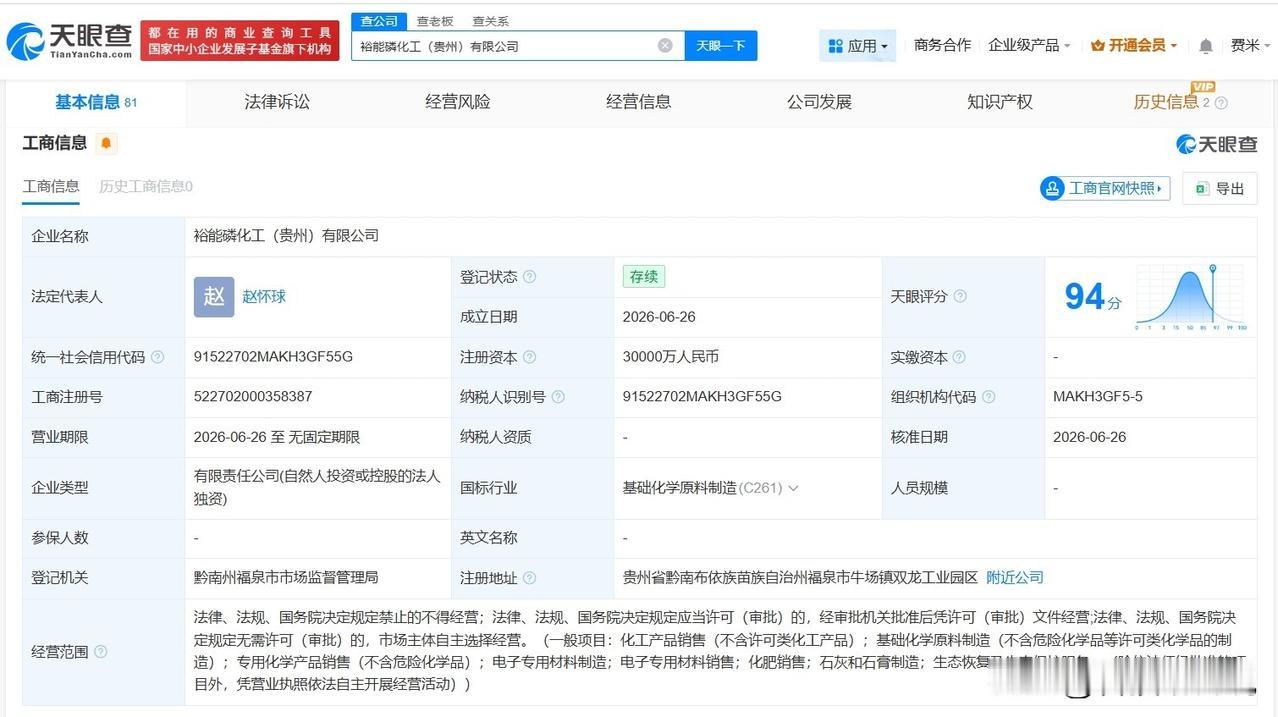Open notifications bell in top bar
The image size is (1278, 717).
[x=1206, y=46]
